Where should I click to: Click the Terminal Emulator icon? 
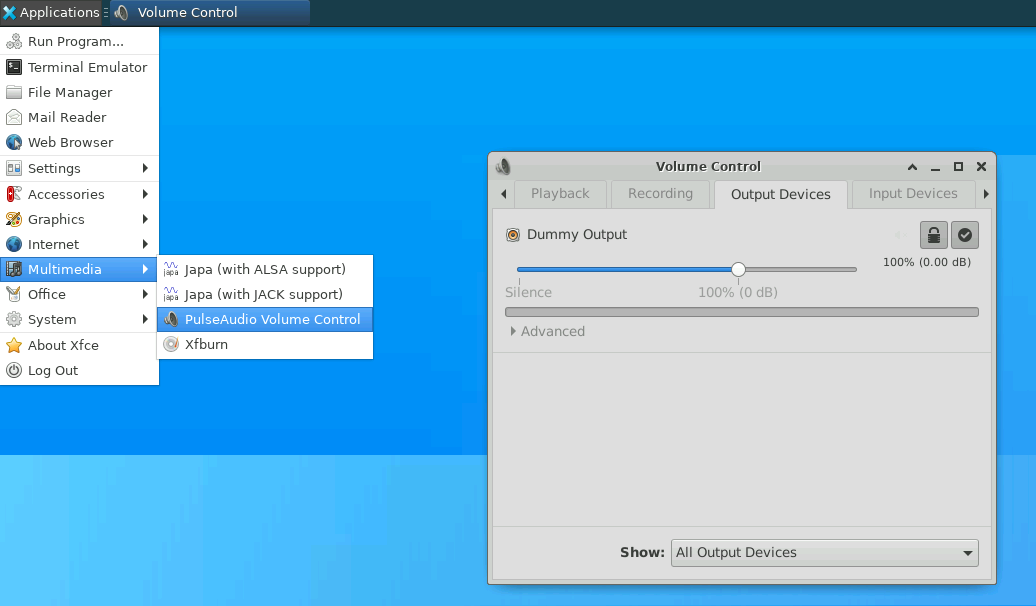(14, 67)
